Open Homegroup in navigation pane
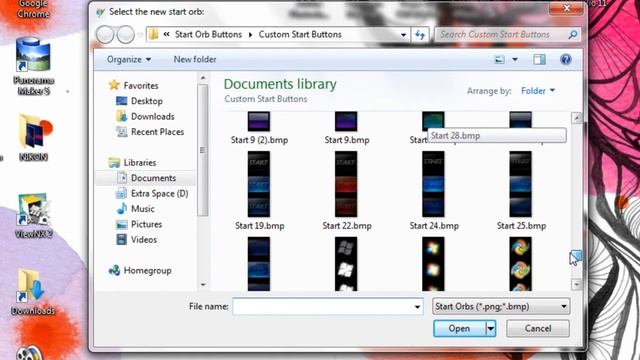 [x=140, y=270]
